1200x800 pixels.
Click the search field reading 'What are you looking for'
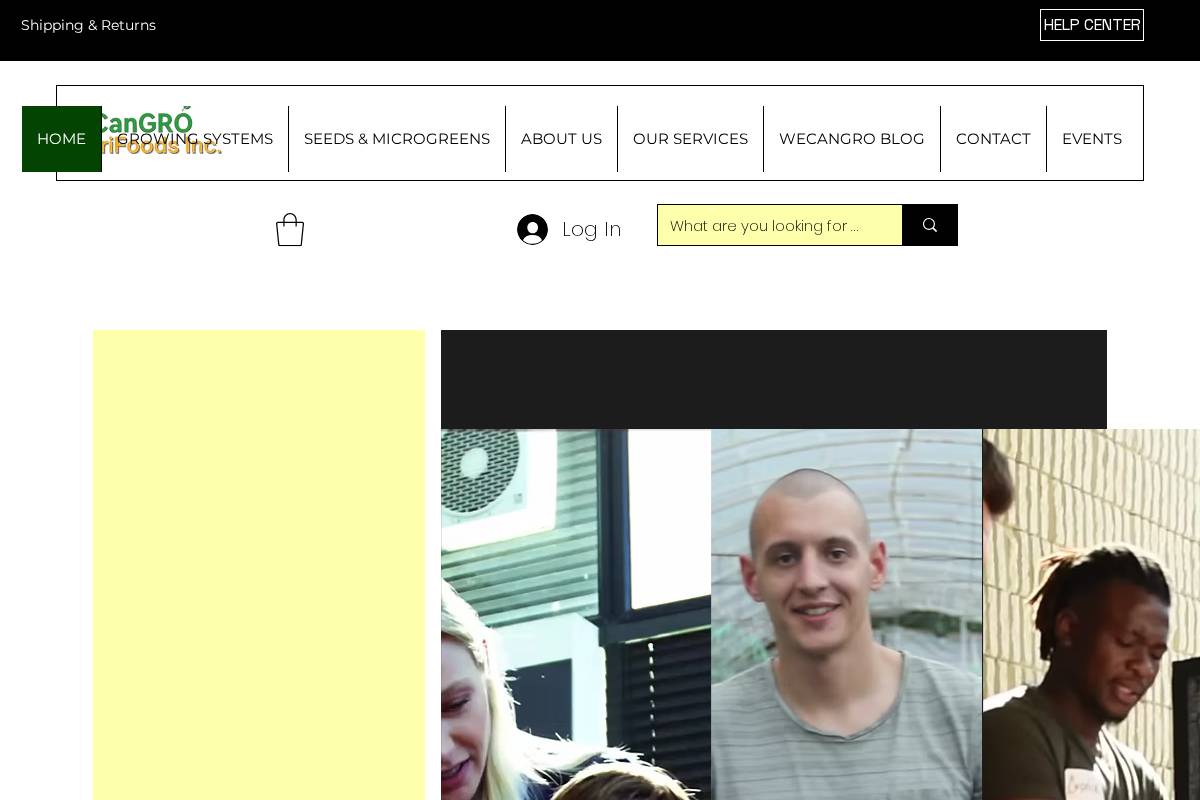coord(780,225)
